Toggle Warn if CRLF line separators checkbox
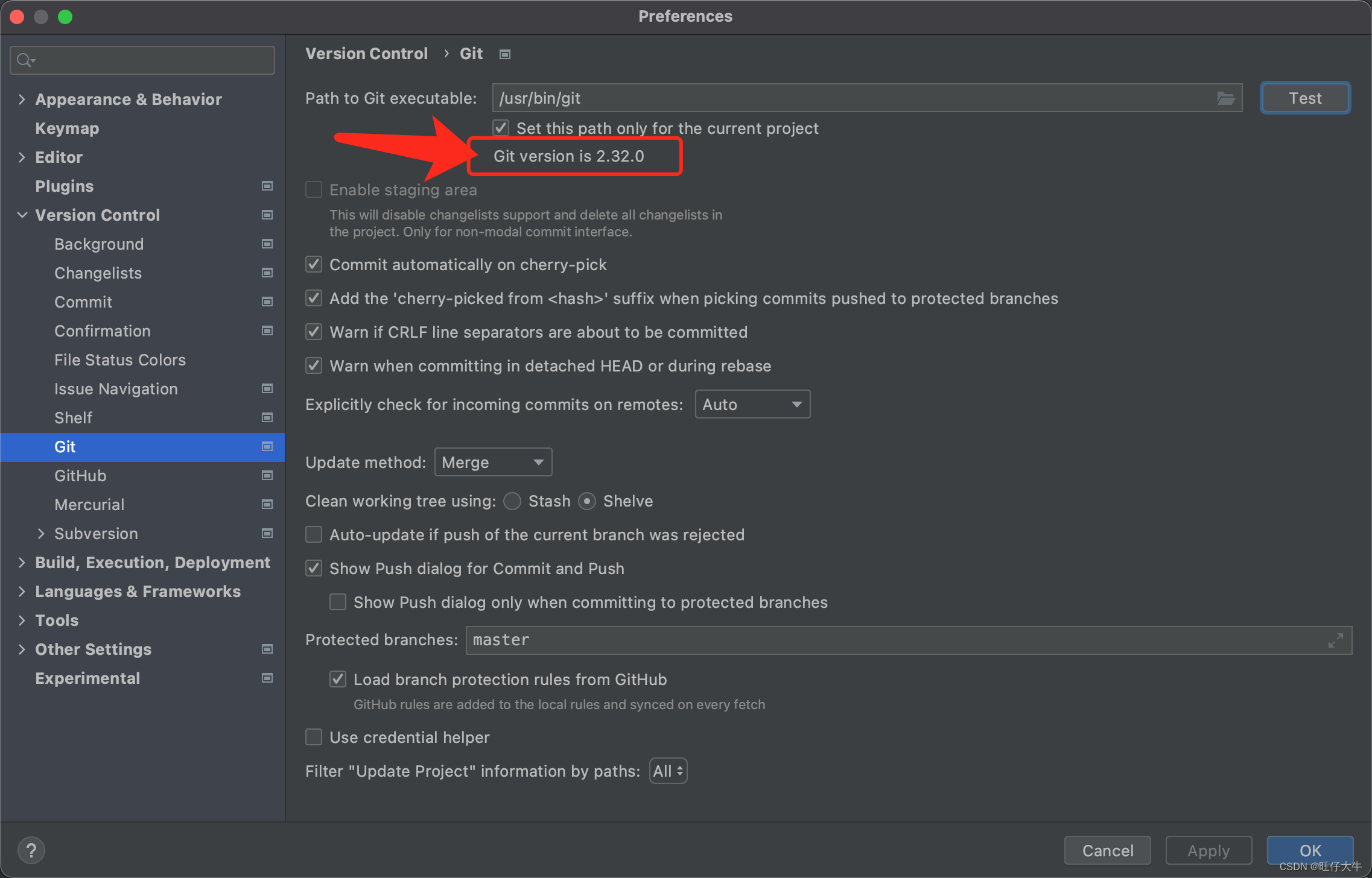 [x=317, y=331]
